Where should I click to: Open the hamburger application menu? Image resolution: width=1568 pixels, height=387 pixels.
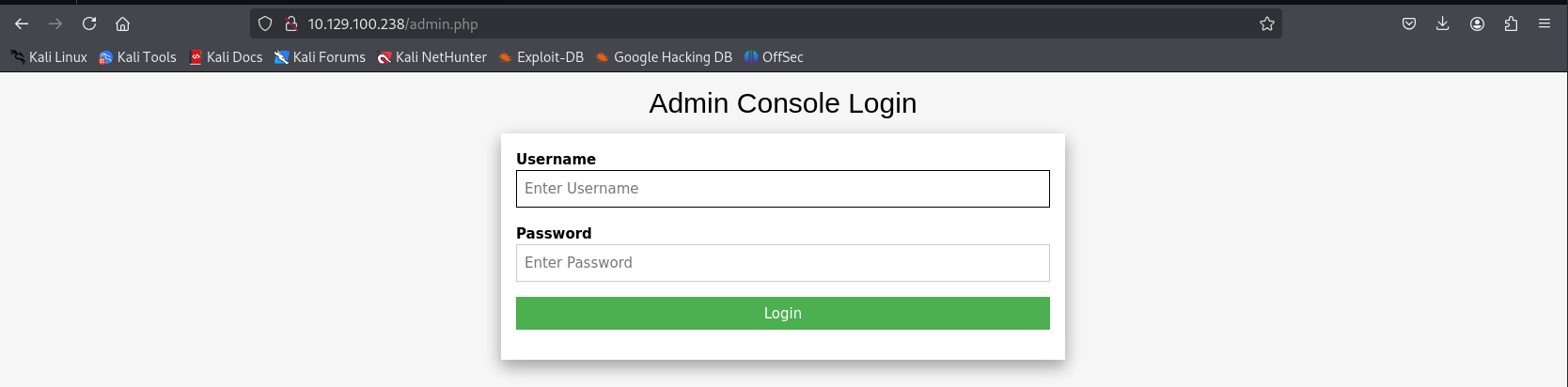click(1544, 23)
